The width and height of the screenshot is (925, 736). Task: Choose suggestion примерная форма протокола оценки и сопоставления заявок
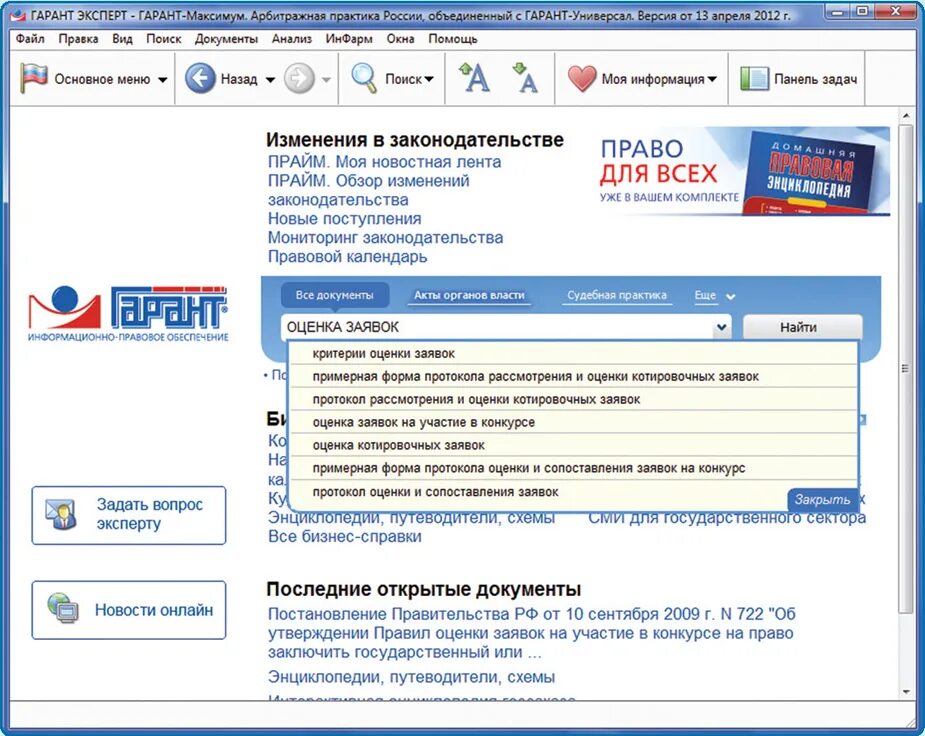(x=573, y=469)
